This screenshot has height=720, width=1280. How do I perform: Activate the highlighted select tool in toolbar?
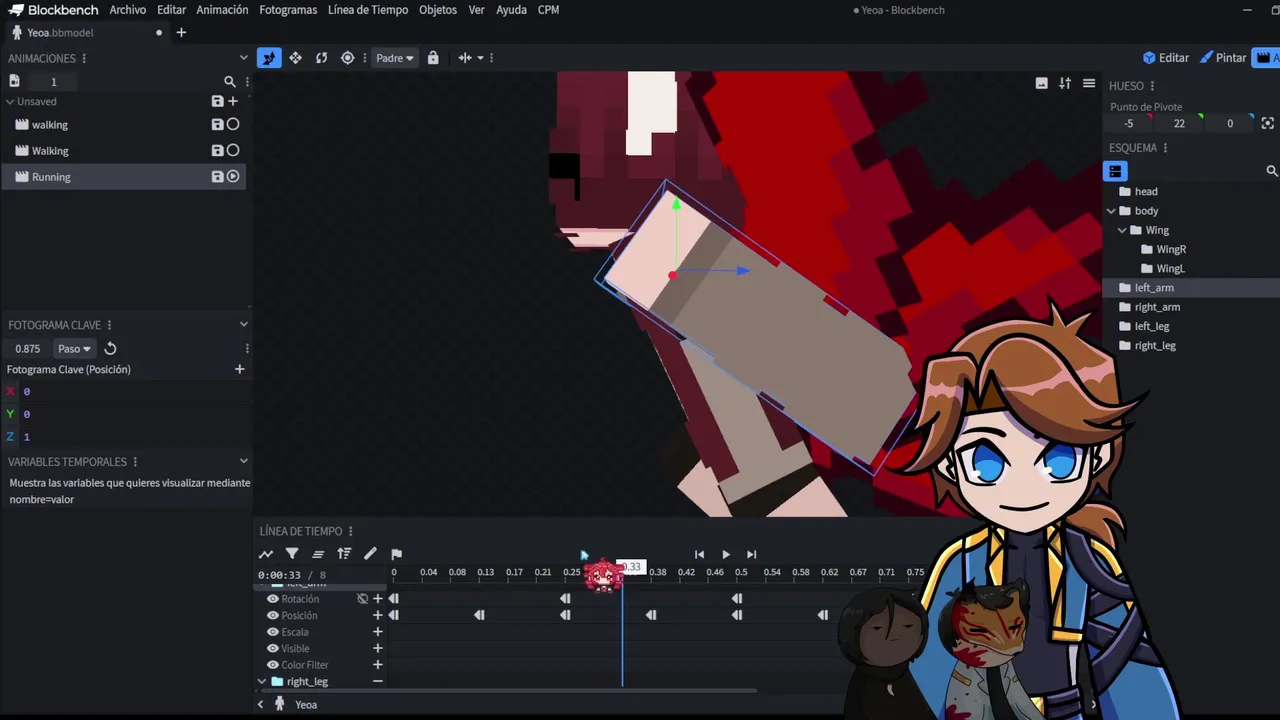[x=269, y=58]
